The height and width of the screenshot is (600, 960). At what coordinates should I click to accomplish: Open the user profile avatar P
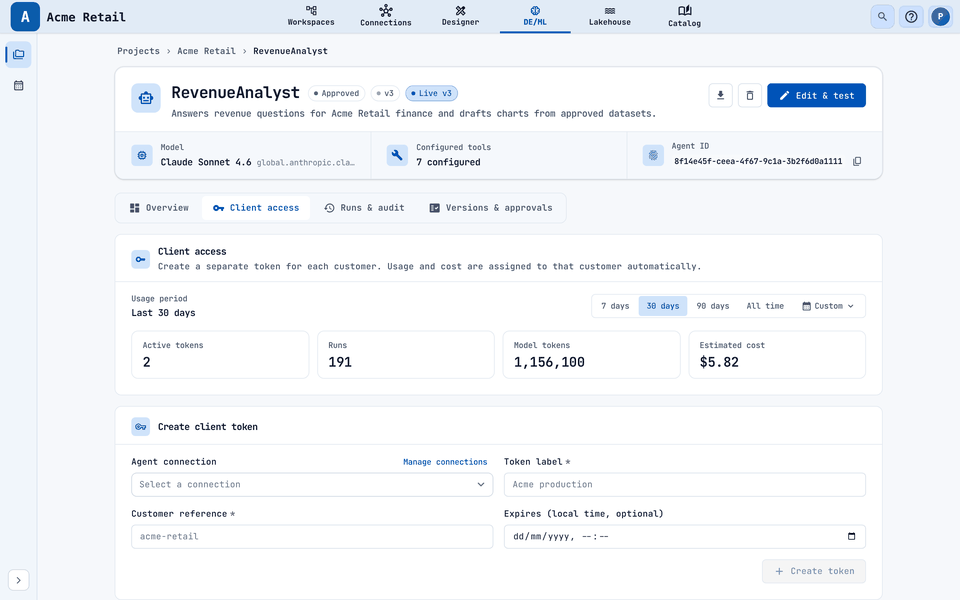940,17
